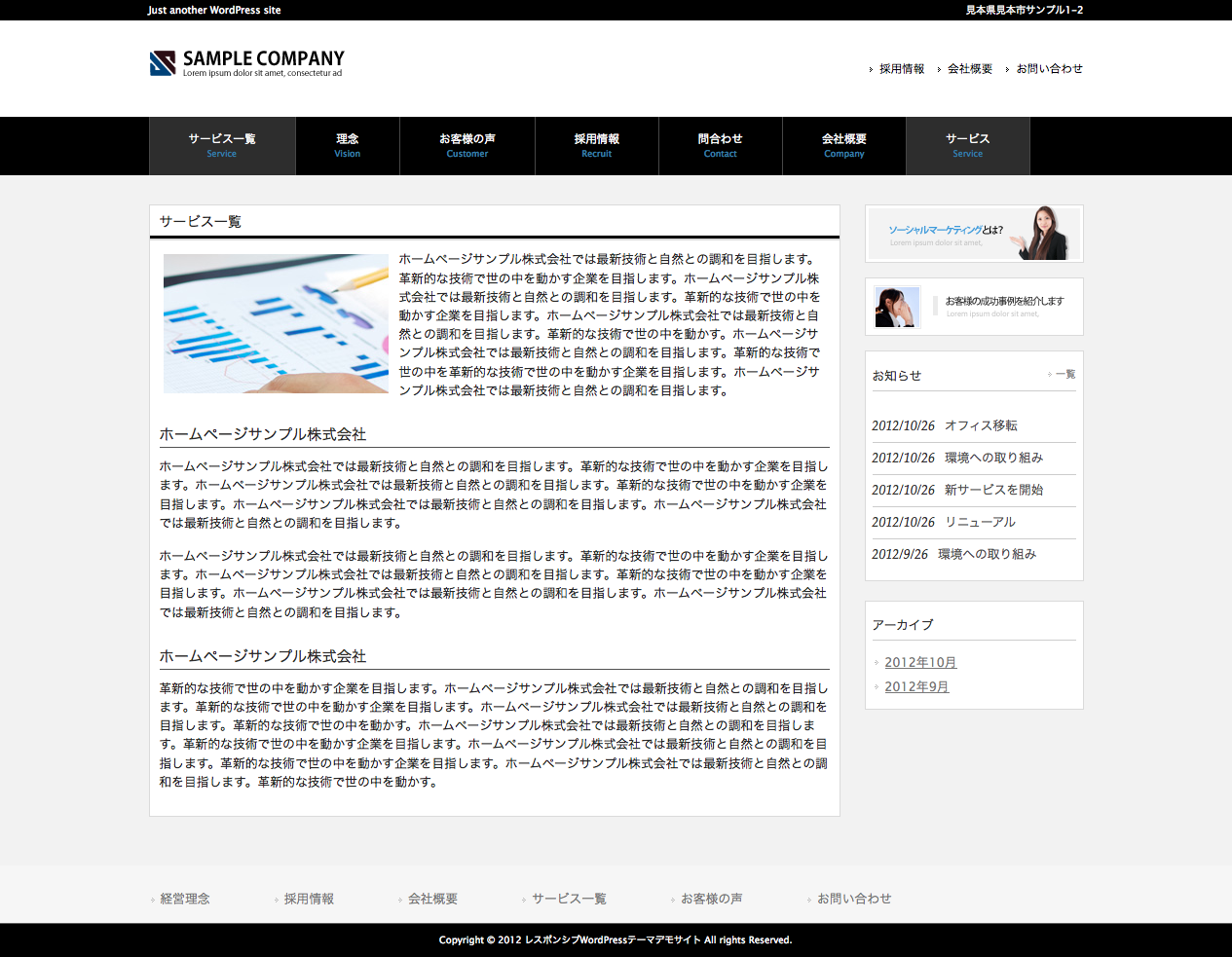Open the ソーシャルマーケティングとは banner

[x=974, y=234]
